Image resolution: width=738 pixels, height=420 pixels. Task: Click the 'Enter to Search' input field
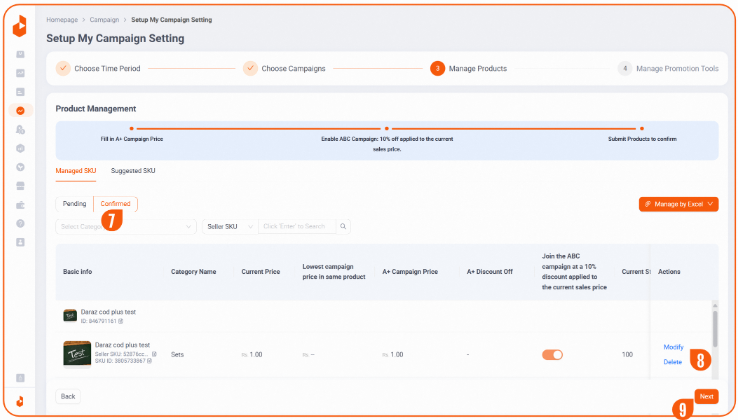[x=296, y=227]
